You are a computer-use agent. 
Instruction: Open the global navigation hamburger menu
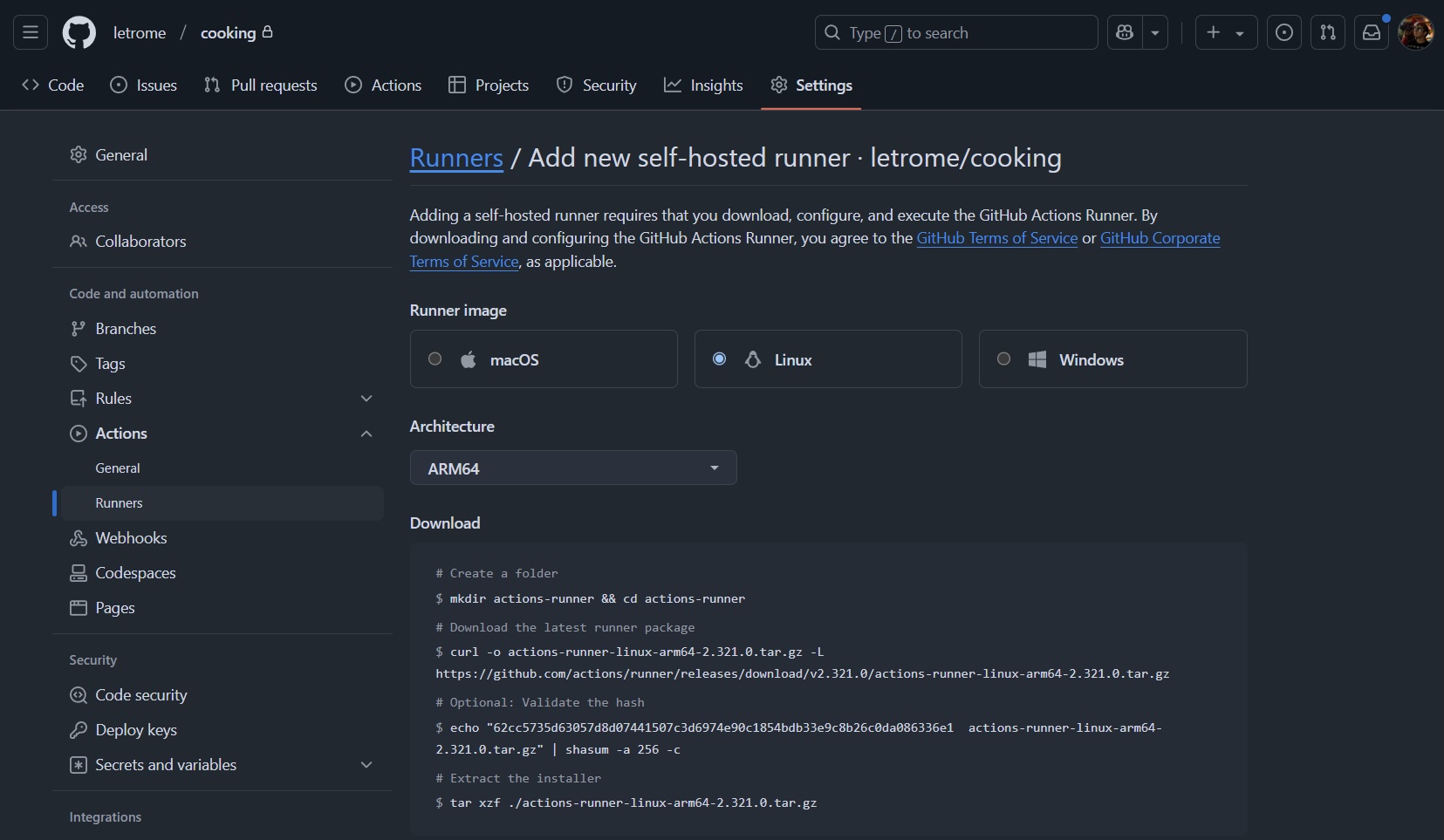point(29,32)
